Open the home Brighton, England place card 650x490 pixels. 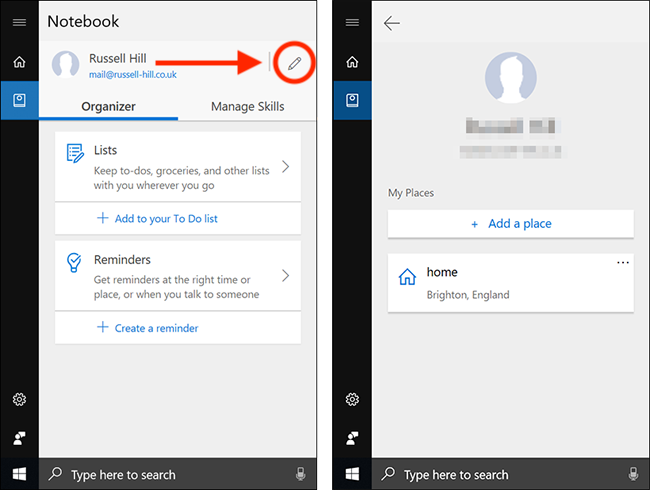tap(511, 283)
